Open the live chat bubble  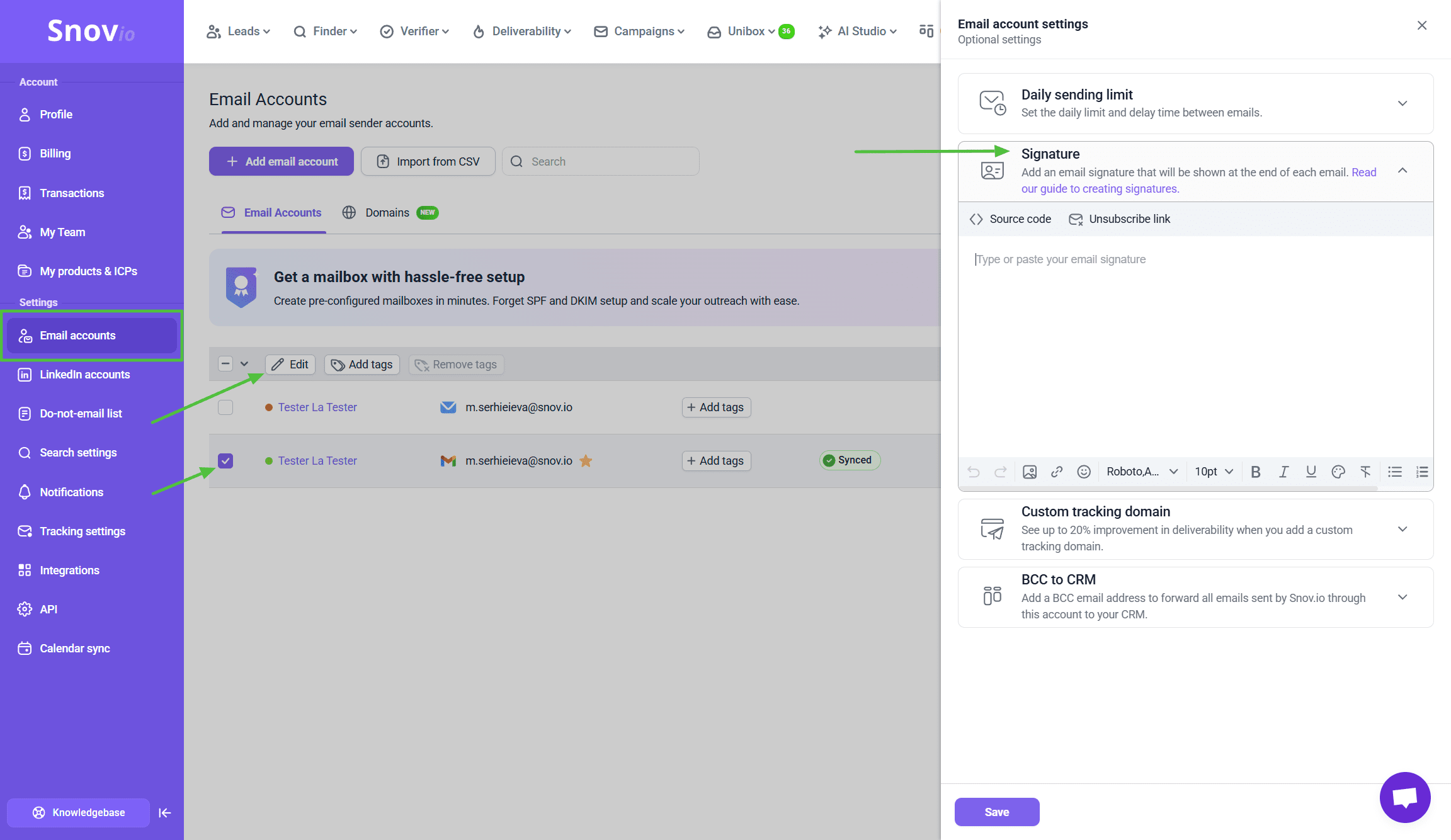pyautogui.click(x=1404, y=797)
